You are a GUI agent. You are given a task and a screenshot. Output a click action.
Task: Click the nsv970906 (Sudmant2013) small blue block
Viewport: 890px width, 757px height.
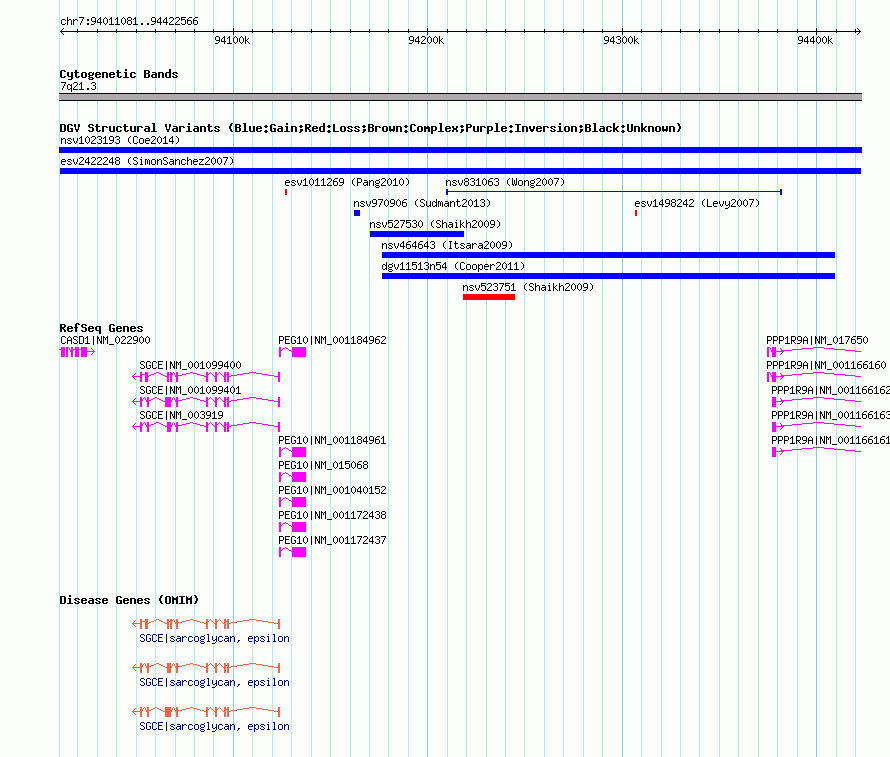coord(357,213)
